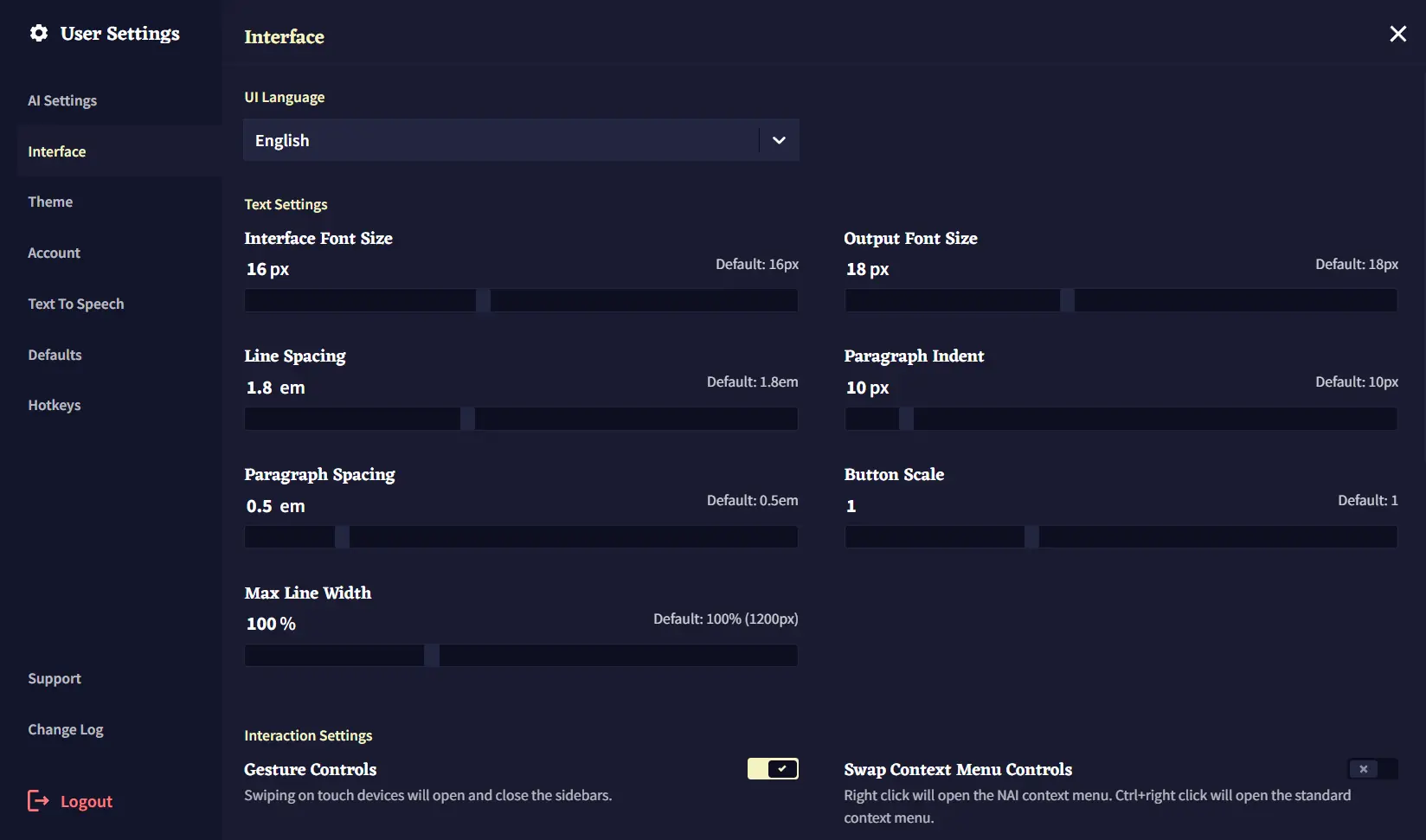Open Text To Speech settings
Screen dimensions: 1426x840
coord(76,304)
